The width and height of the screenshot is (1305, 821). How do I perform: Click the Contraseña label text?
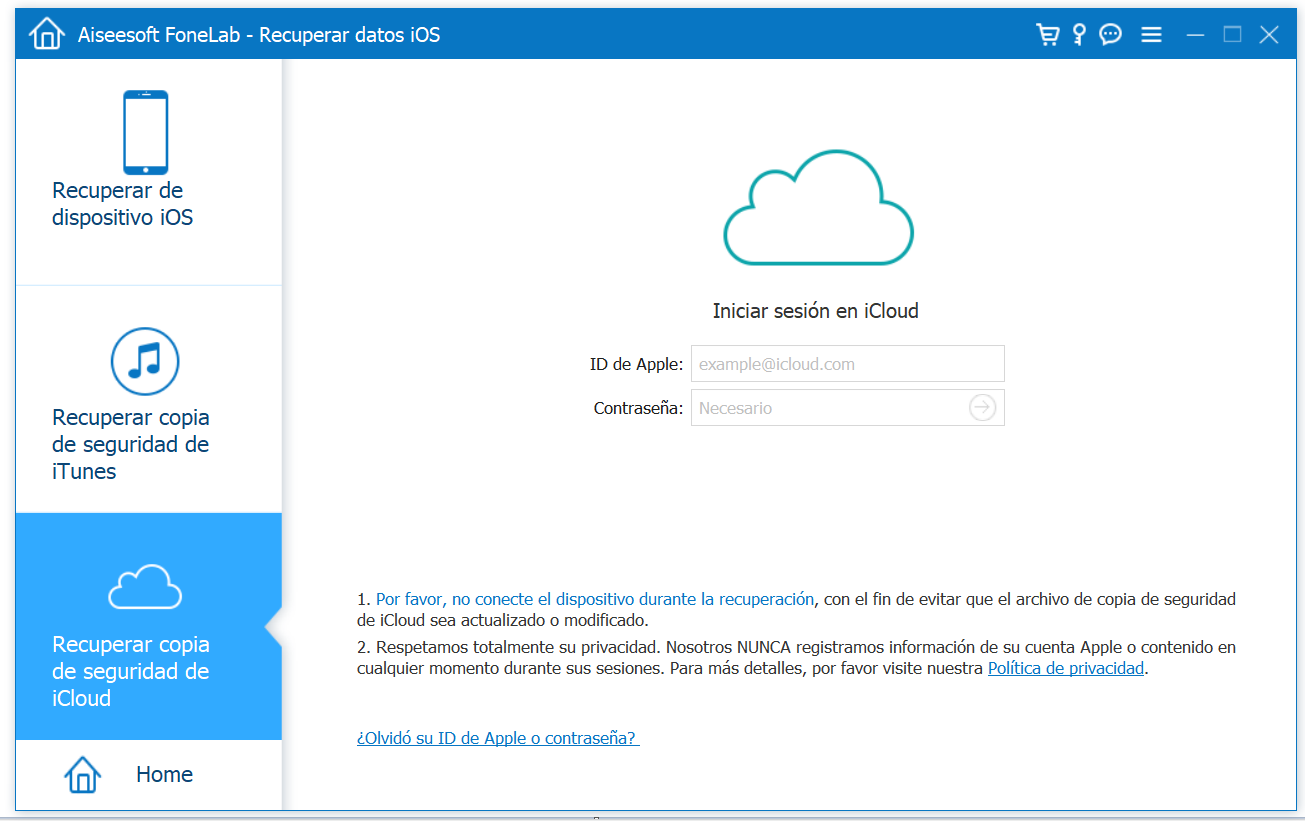[x=639, y=408]
